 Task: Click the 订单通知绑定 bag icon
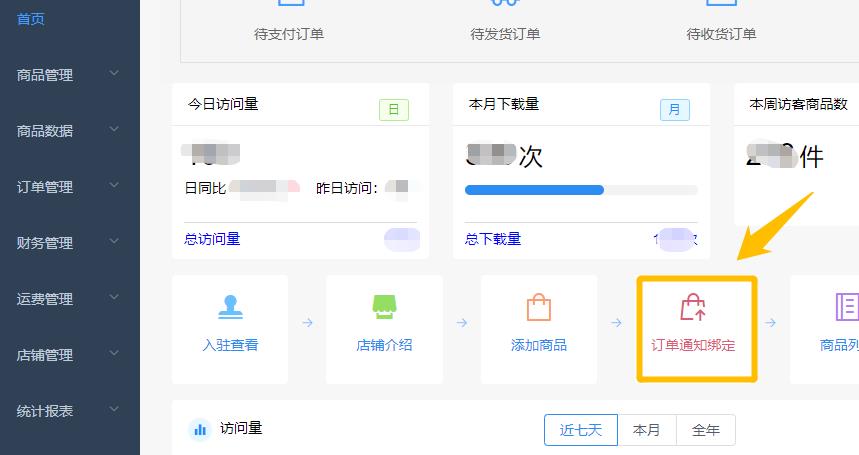(x=693, y=307)
